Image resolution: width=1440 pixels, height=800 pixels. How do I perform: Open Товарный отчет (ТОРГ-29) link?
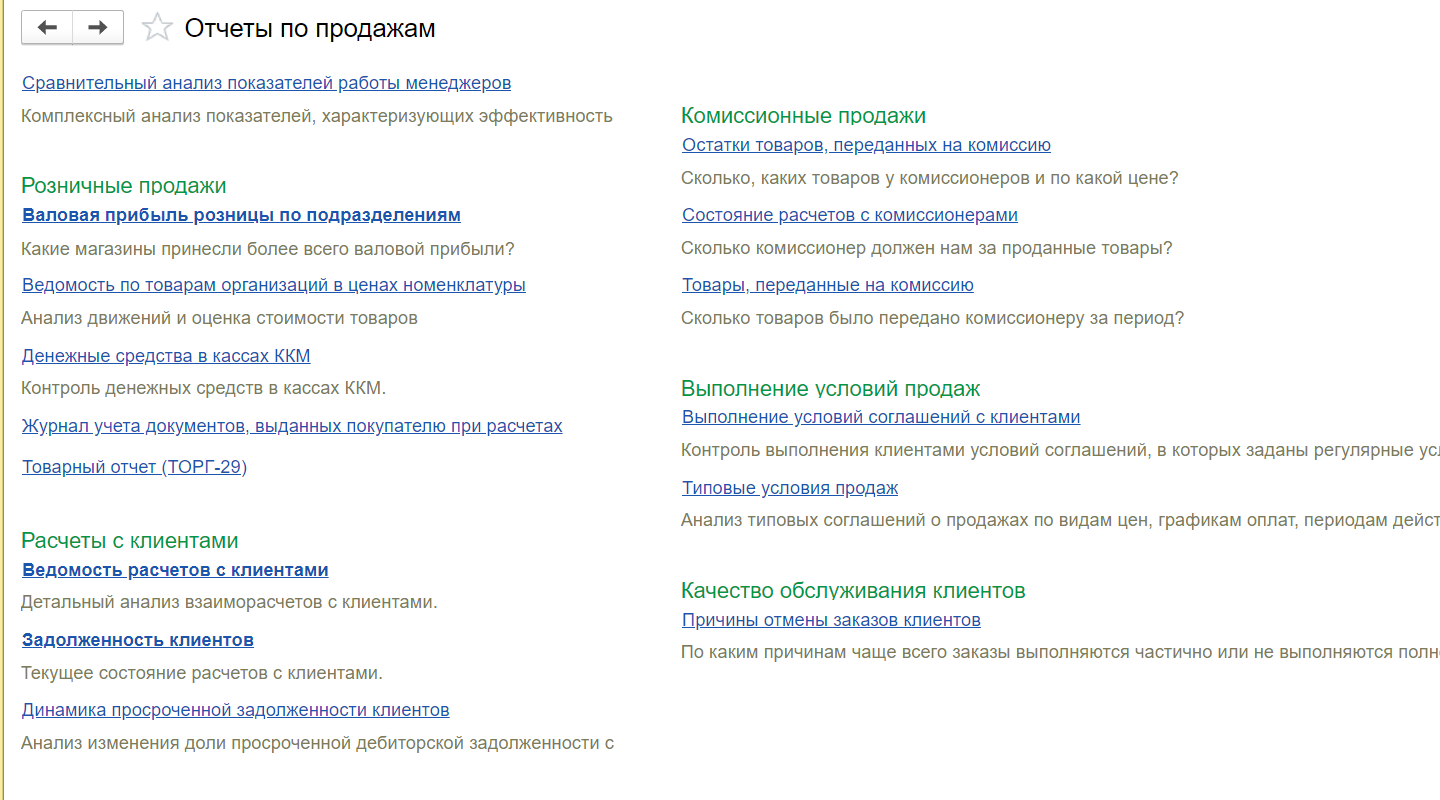134,467
